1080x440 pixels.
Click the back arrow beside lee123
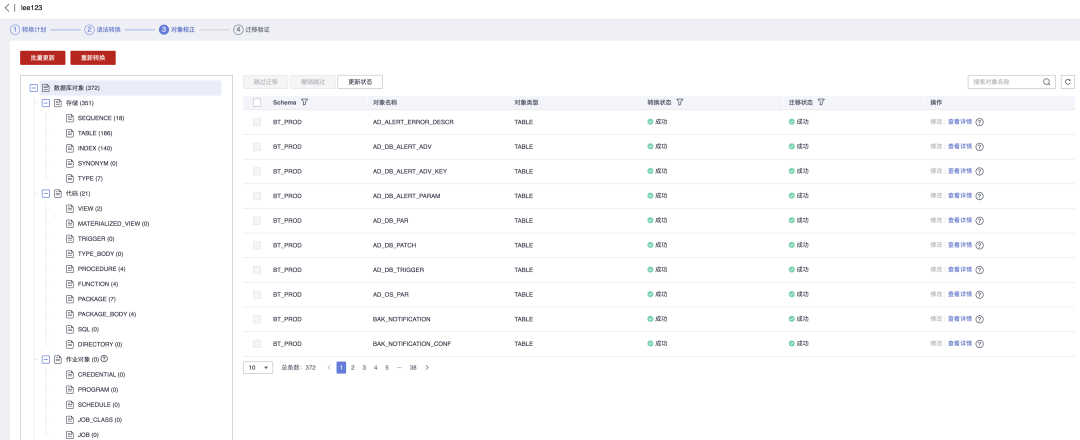pyautogui.click(x=7, y=7)
